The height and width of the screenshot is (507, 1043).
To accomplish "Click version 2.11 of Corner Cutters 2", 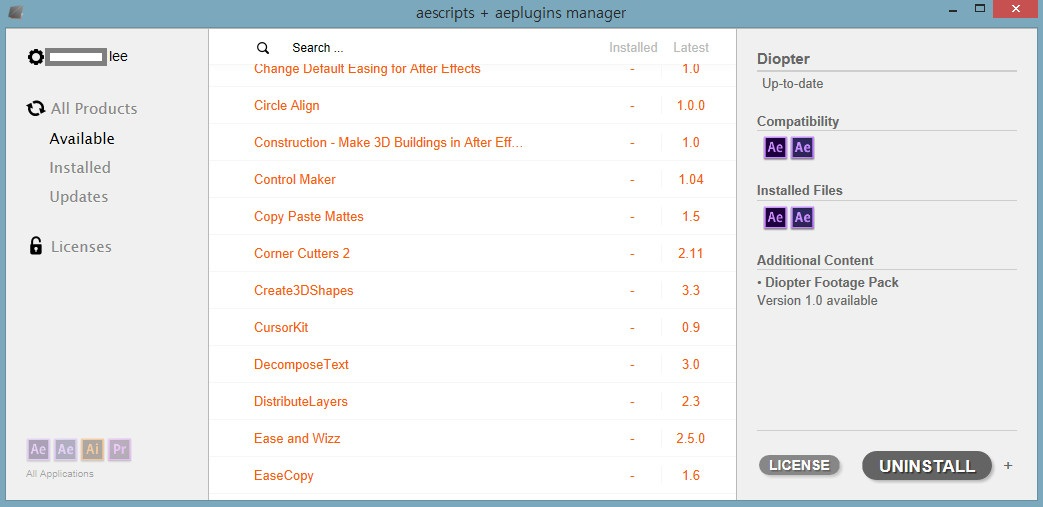I will (690, 254).
